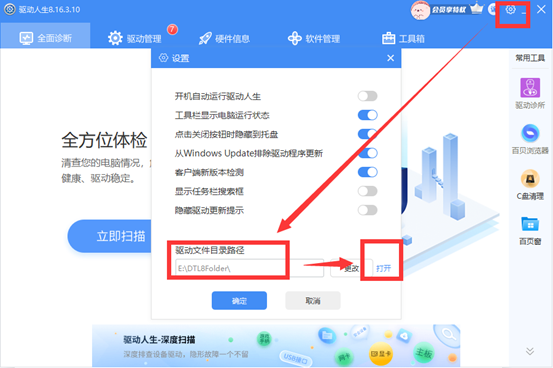Disable 客户端新版本检测 toggle
553x368 pixels.
point(367,172)
